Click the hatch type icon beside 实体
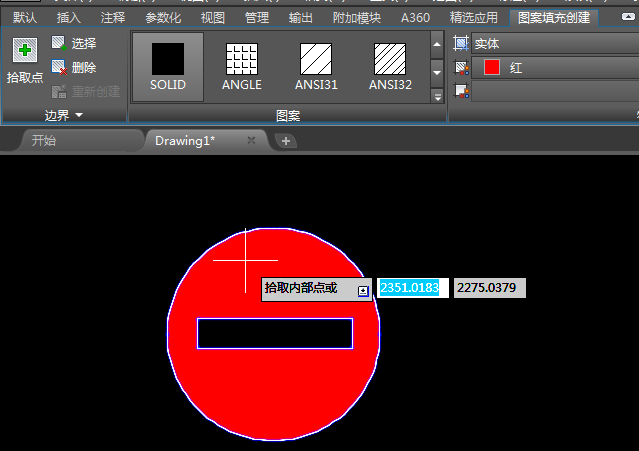The height and width of the screenshot is (451, 639). pos(461,43)
